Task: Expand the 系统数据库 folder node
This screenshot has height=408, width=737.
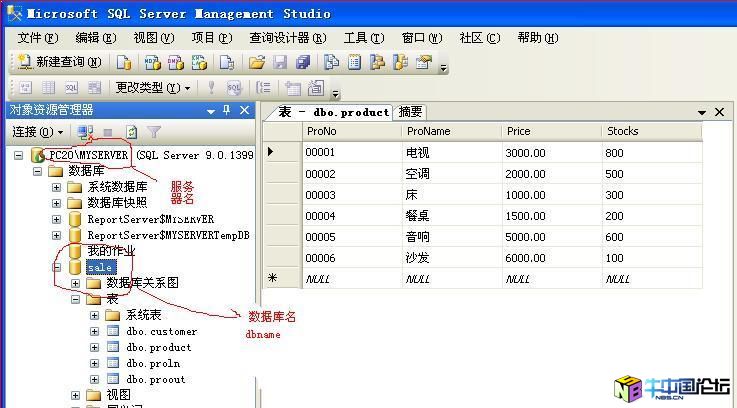Action: [x=58, y=187]
